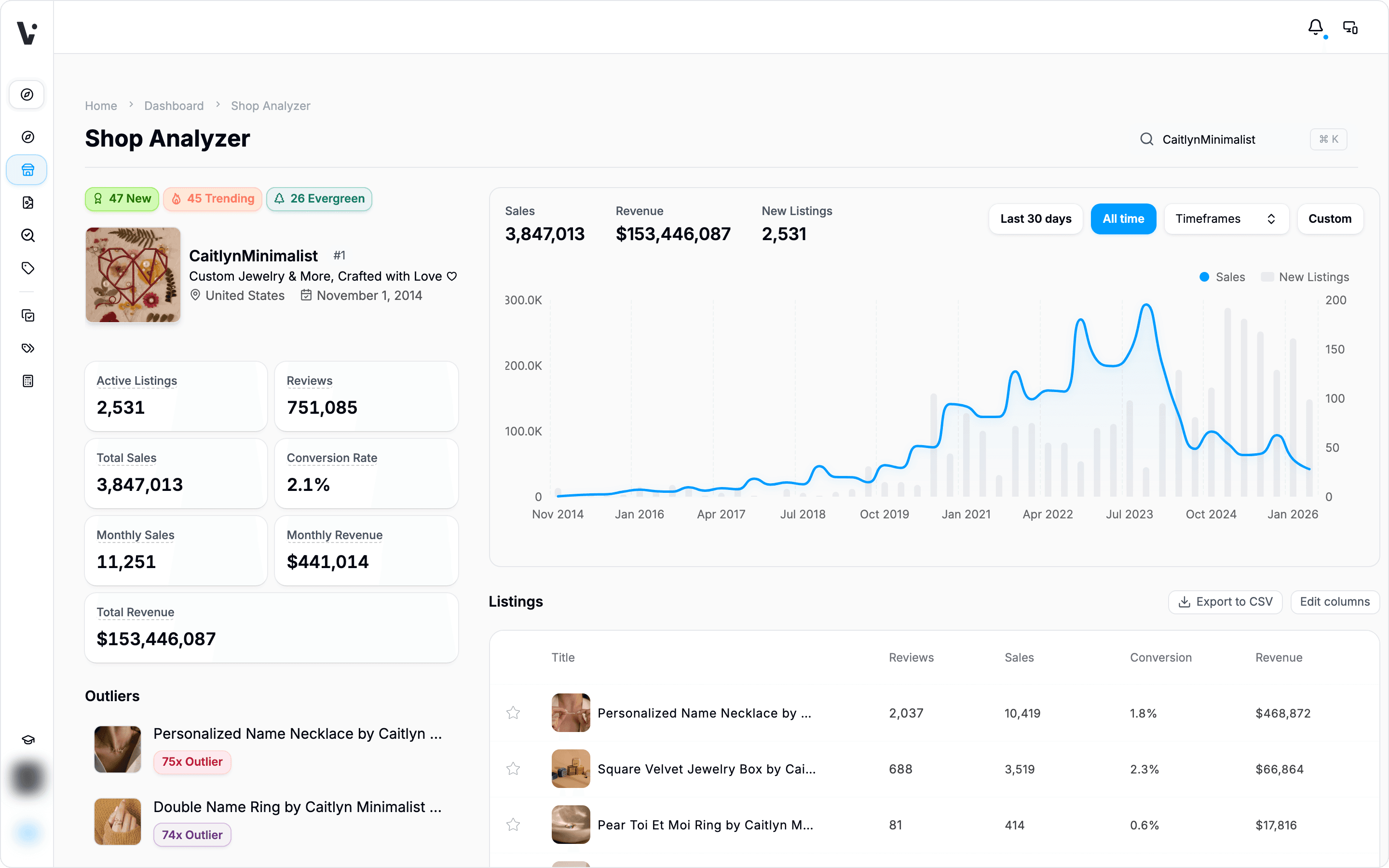This screenshot has height=868, width=1389.
Task: Open the double tags icon in sidebar
Action: coord(27,349)
